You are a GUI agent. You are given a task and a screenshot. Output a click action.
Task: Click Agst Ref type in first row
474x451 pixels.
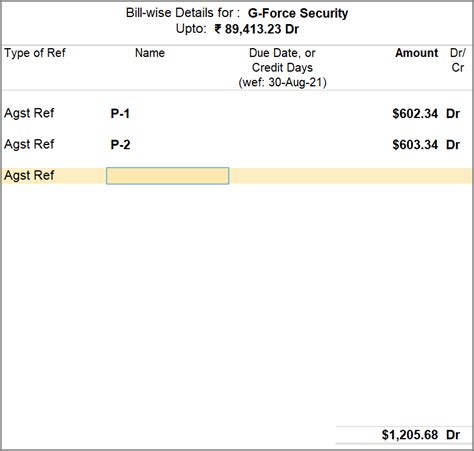[29, 113]
